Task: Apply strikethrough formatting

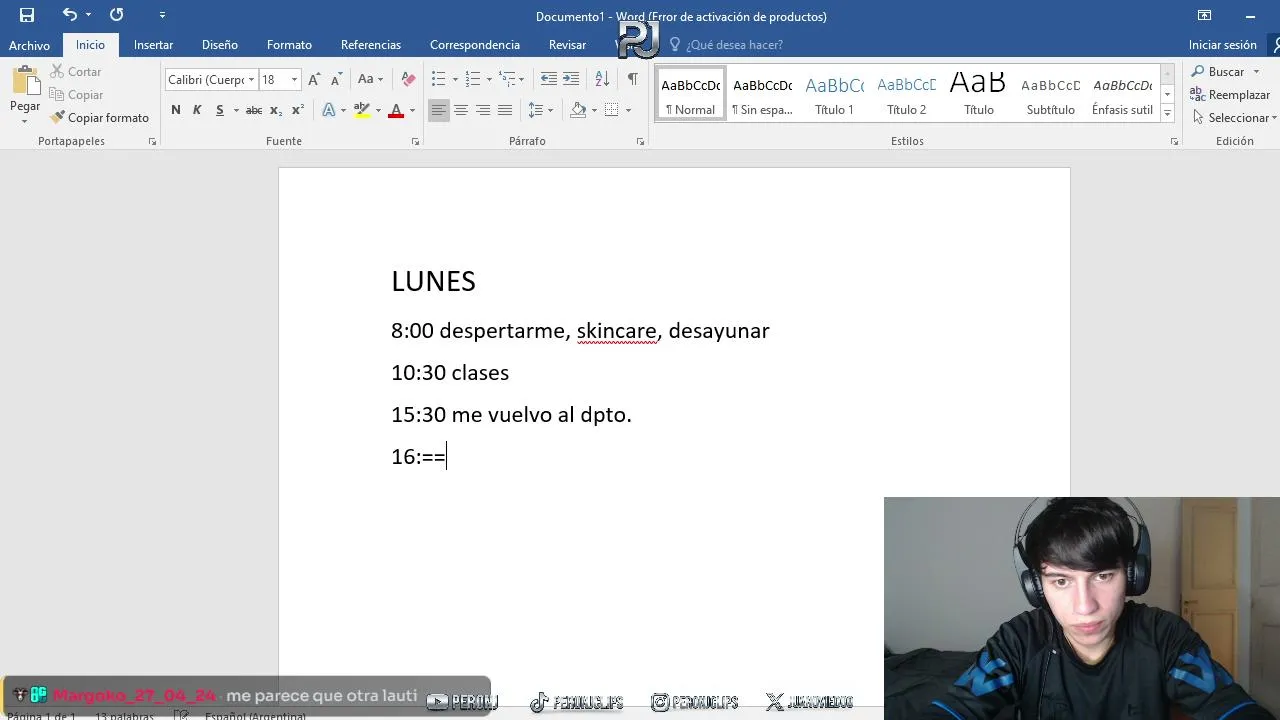Action: point(254,111)
